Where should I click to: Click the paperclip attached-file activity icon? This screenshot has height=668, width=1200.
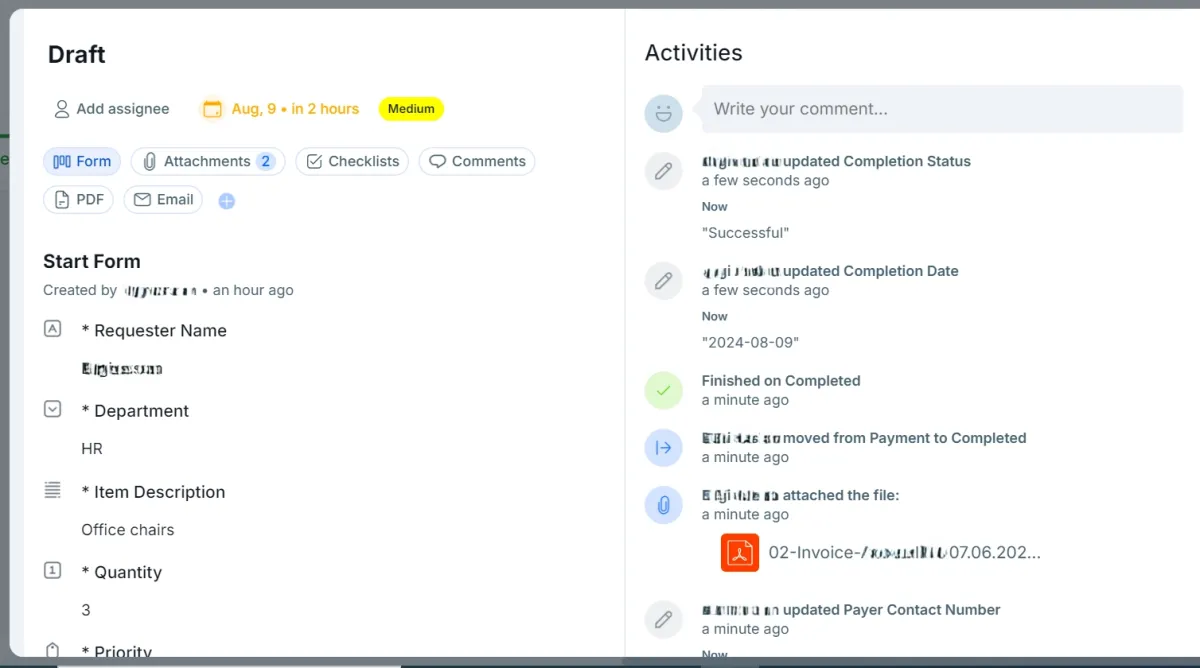[x=663, y=505]
